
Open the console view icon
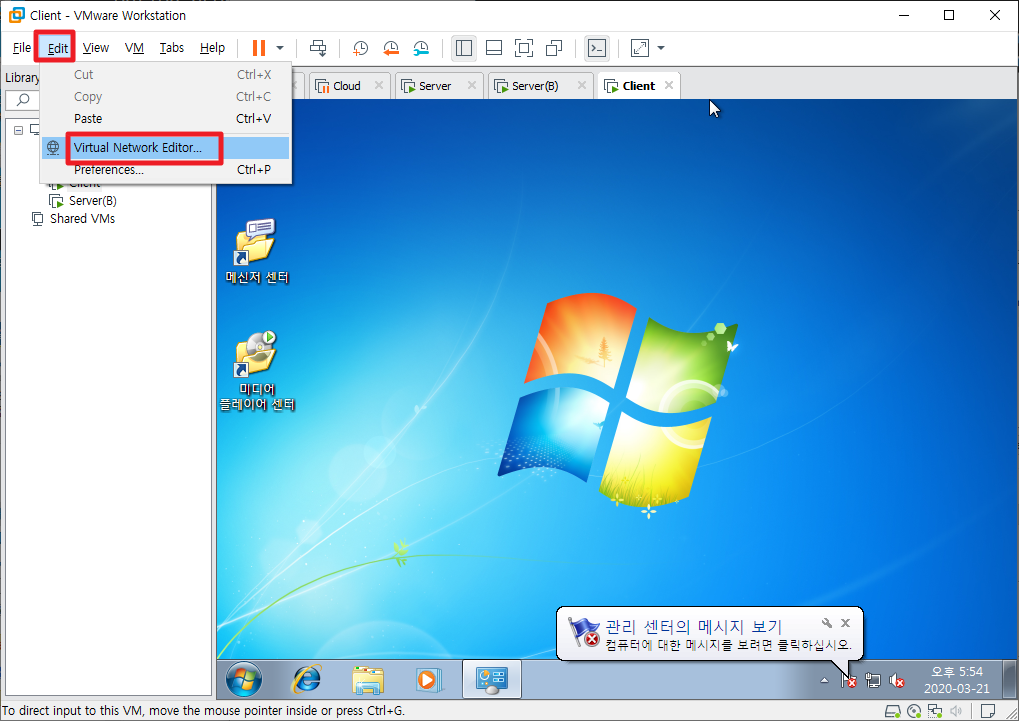597,48
